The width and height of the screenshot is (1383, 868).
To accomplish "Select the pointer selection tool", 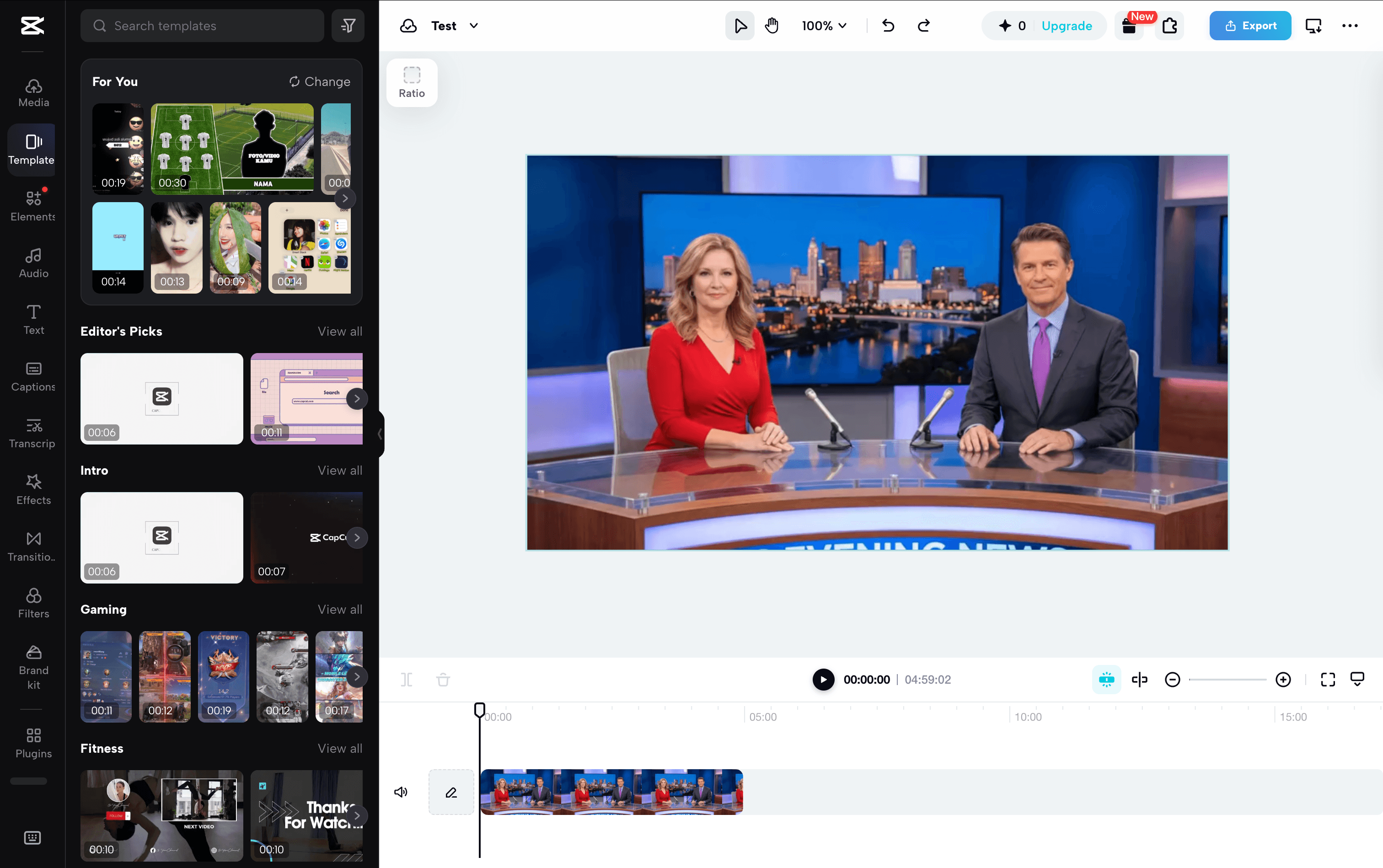I will click(x=740, y=25).
